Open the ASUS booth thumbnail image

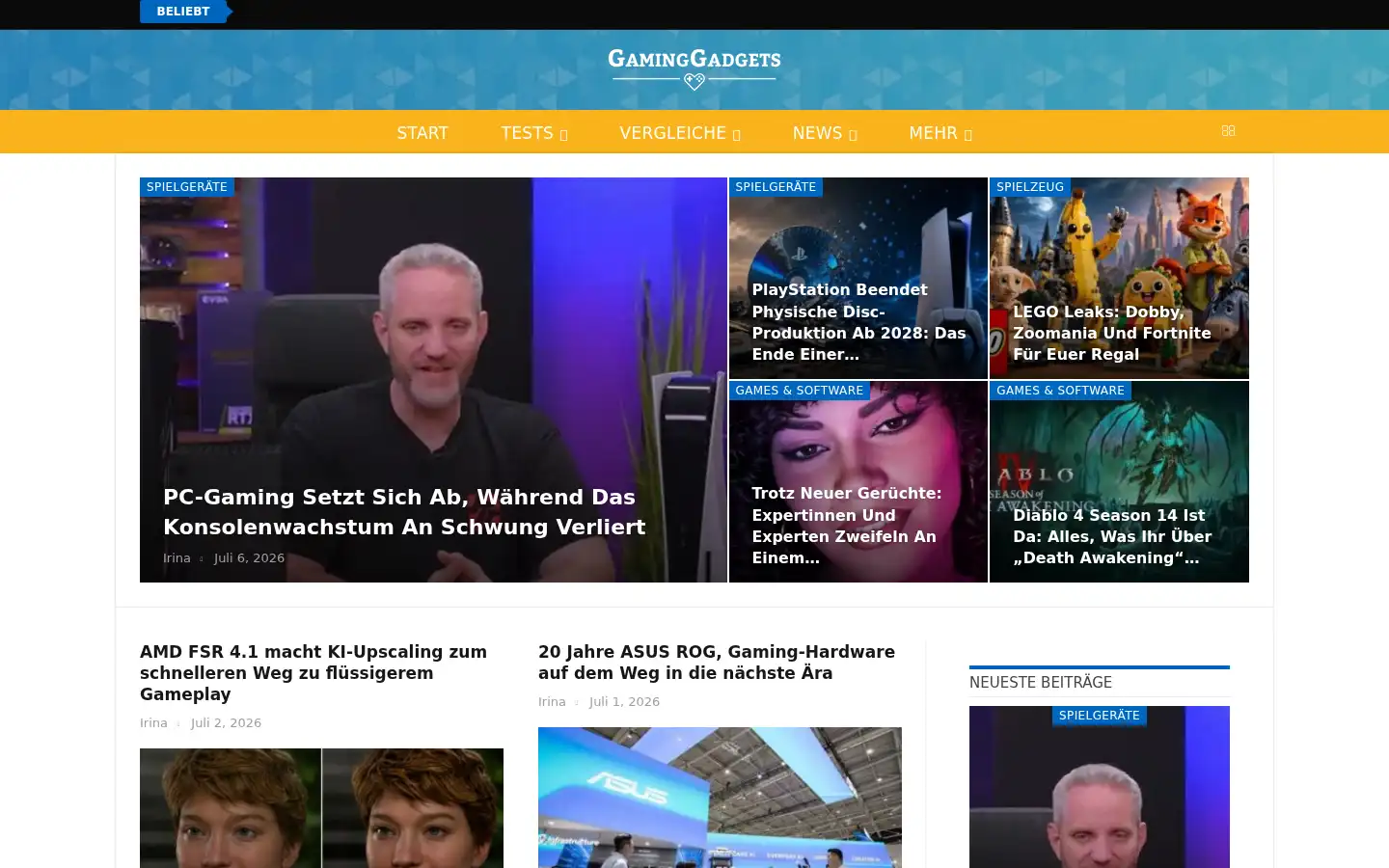[720, 798]
